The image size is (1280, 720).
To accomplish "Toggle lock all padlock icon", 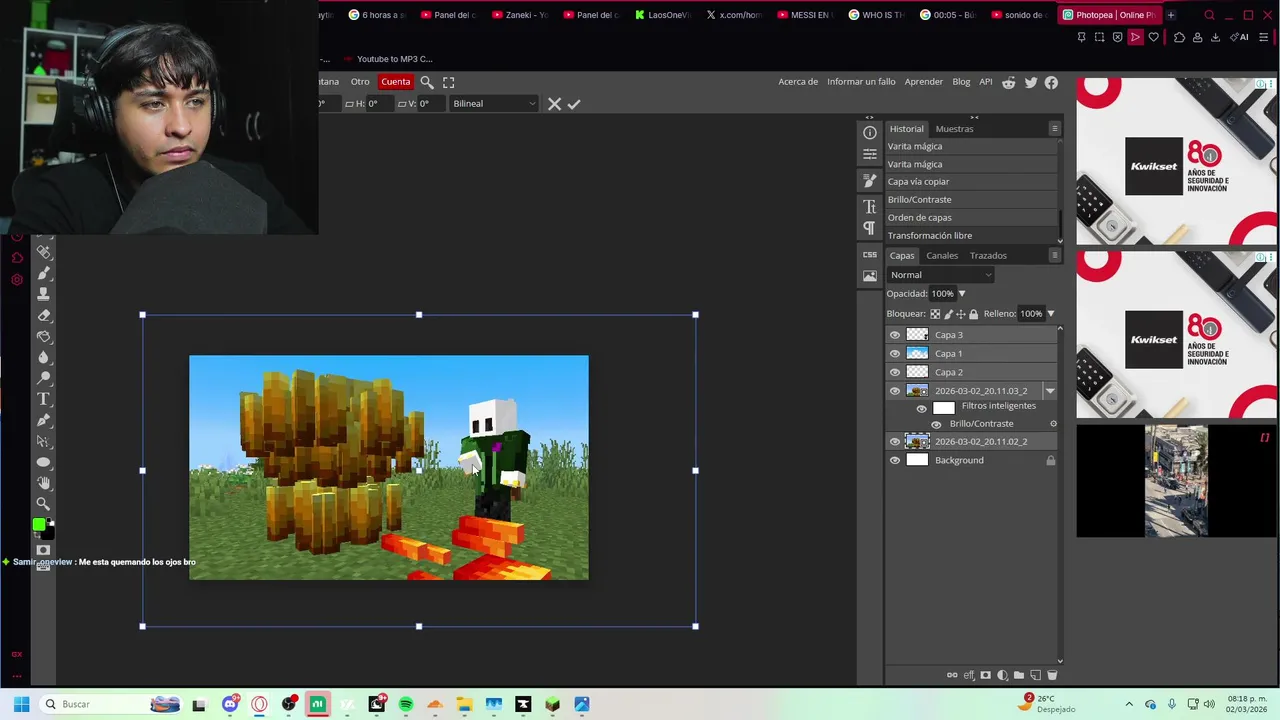I will pyautogui.click(x=973, y=314).
